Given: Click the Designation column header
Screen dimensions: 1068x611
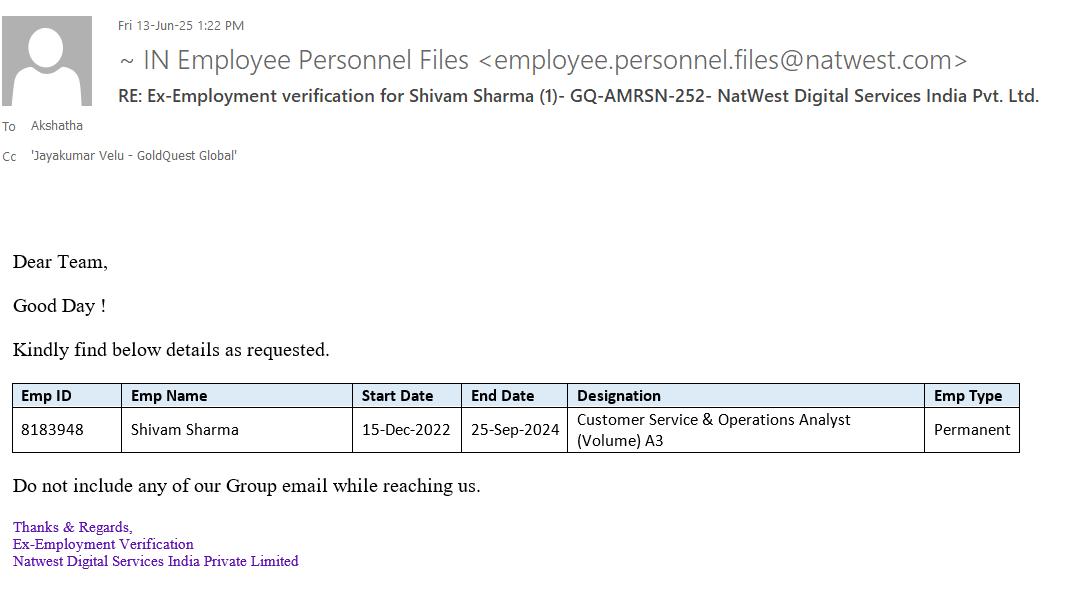Looking at the screenshot, I should (618, 396).
